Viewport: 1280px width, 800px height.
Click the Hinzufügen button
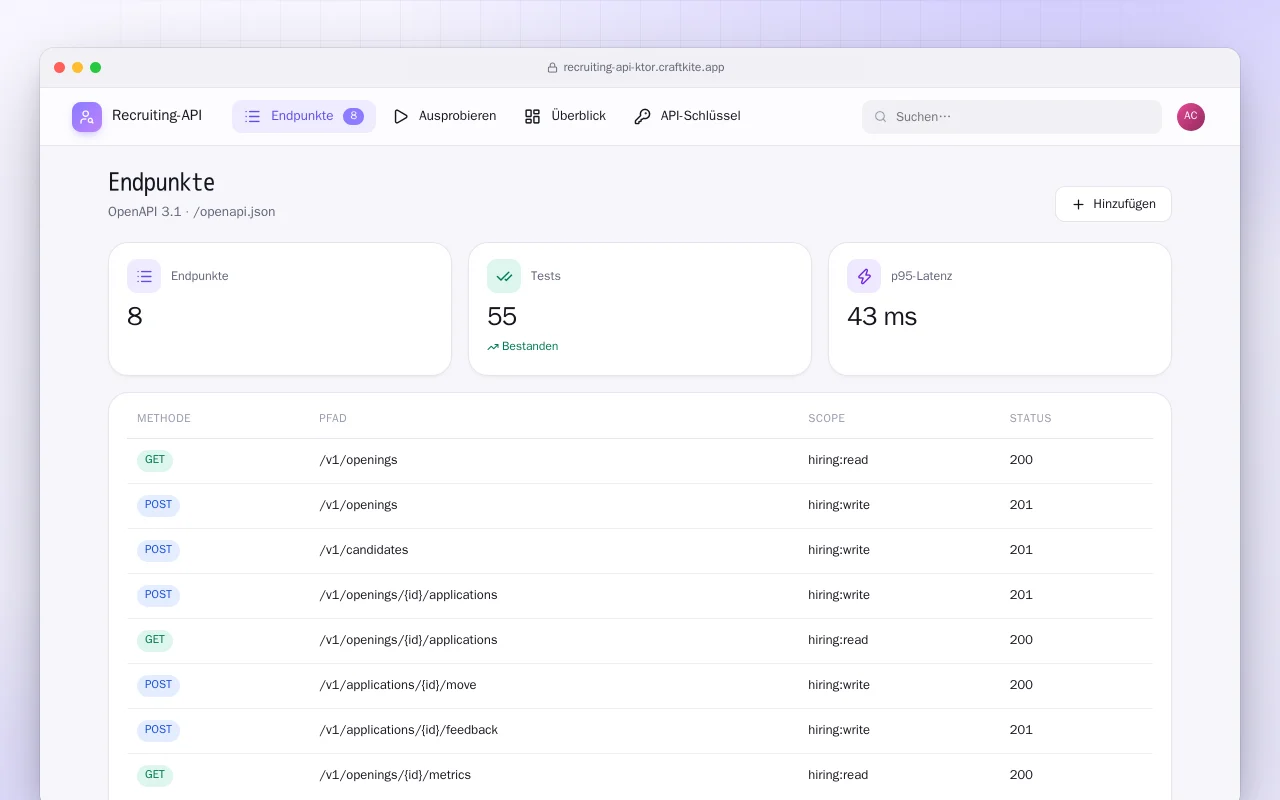click(1113, 204)
